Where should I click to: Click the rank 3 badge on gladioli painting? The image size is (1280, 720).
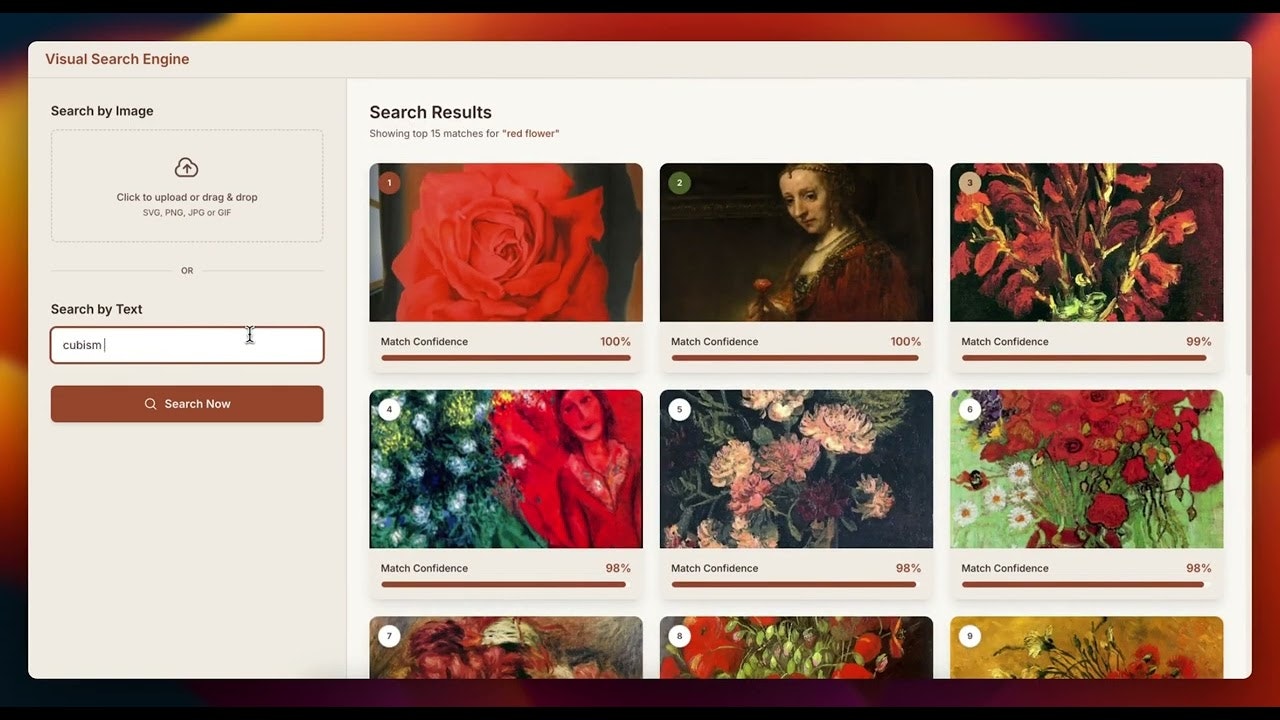(969, 183)
